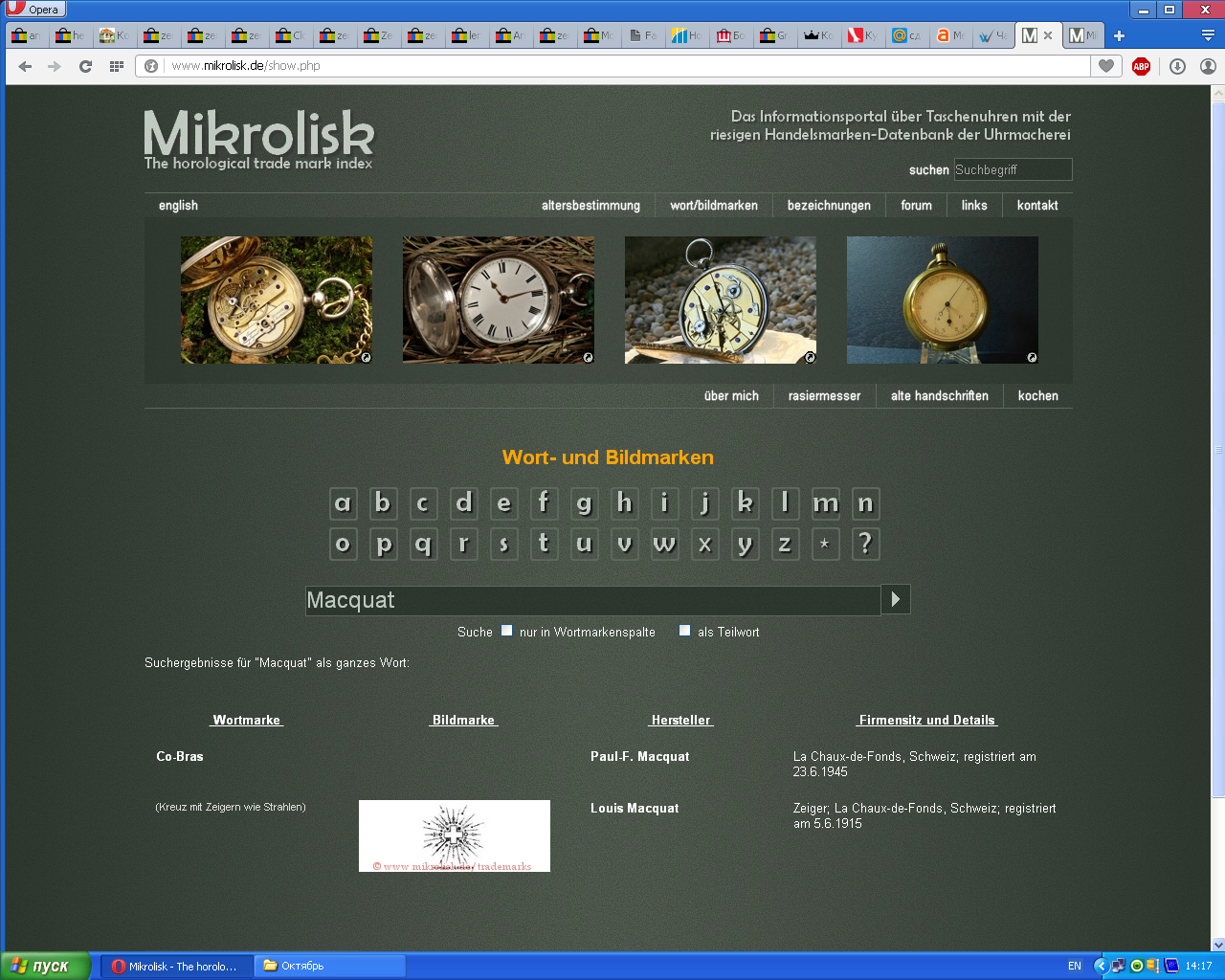This screenshot has width=1225, height=980.
Task: Open the Opera menu button
Action: [35, 9]
